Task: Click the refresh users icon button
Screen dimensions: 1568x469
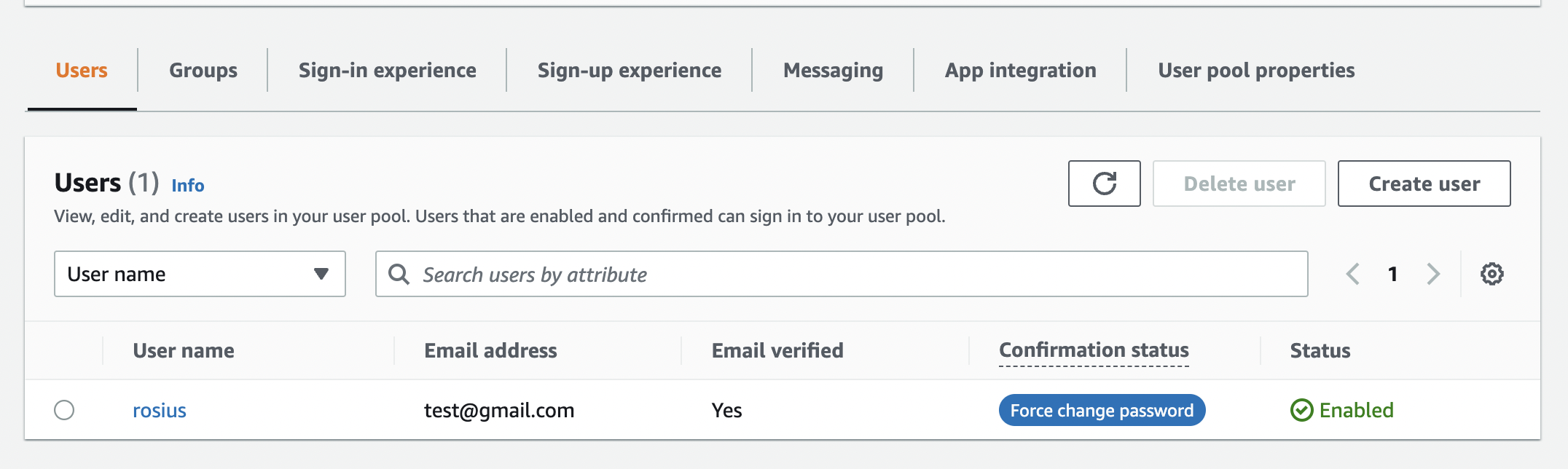Action: (x=1104, y=184)
